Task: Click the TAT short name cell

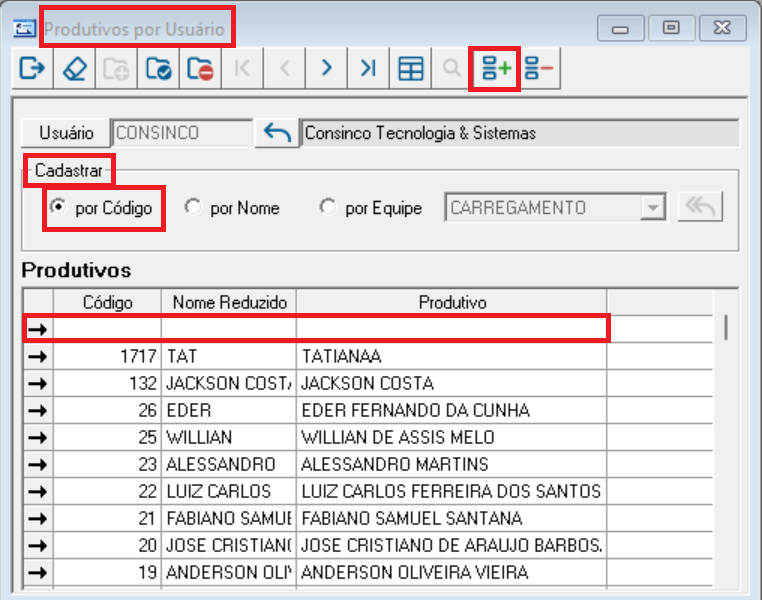Action: [x=229, y=357]
